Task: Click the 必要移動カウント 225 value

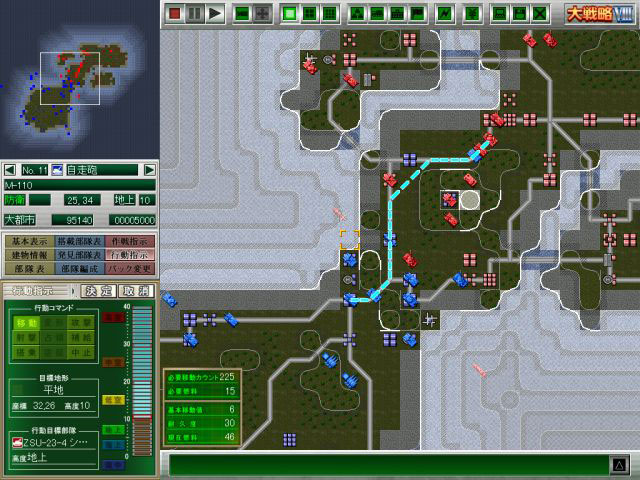Action: pos(227,377)
